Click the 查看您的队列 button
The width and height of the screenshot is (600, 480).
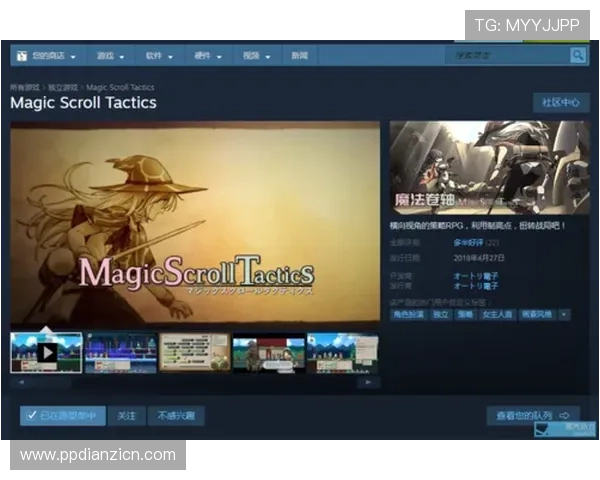point(533,416)
